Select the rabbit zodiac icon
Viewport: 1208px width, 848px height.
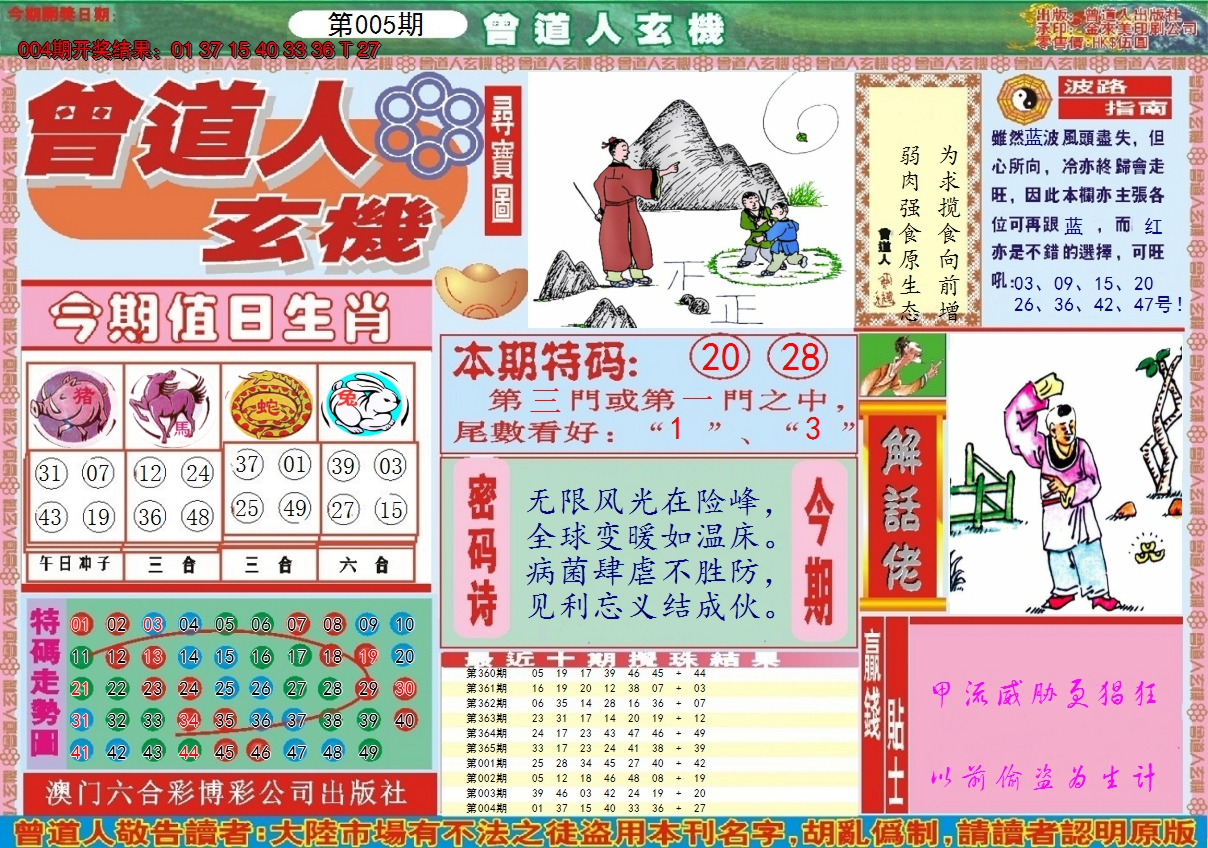pos(366,401)
